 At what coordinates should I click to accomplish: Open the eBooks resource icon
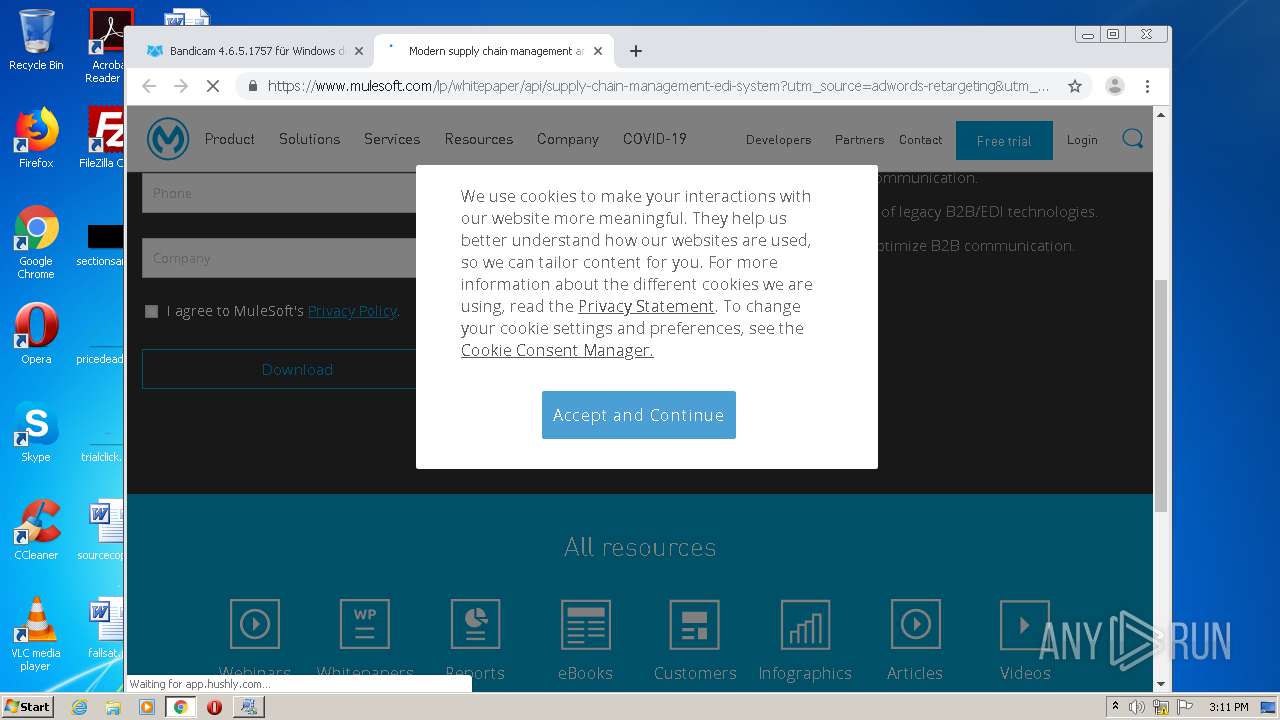point(585,624)
